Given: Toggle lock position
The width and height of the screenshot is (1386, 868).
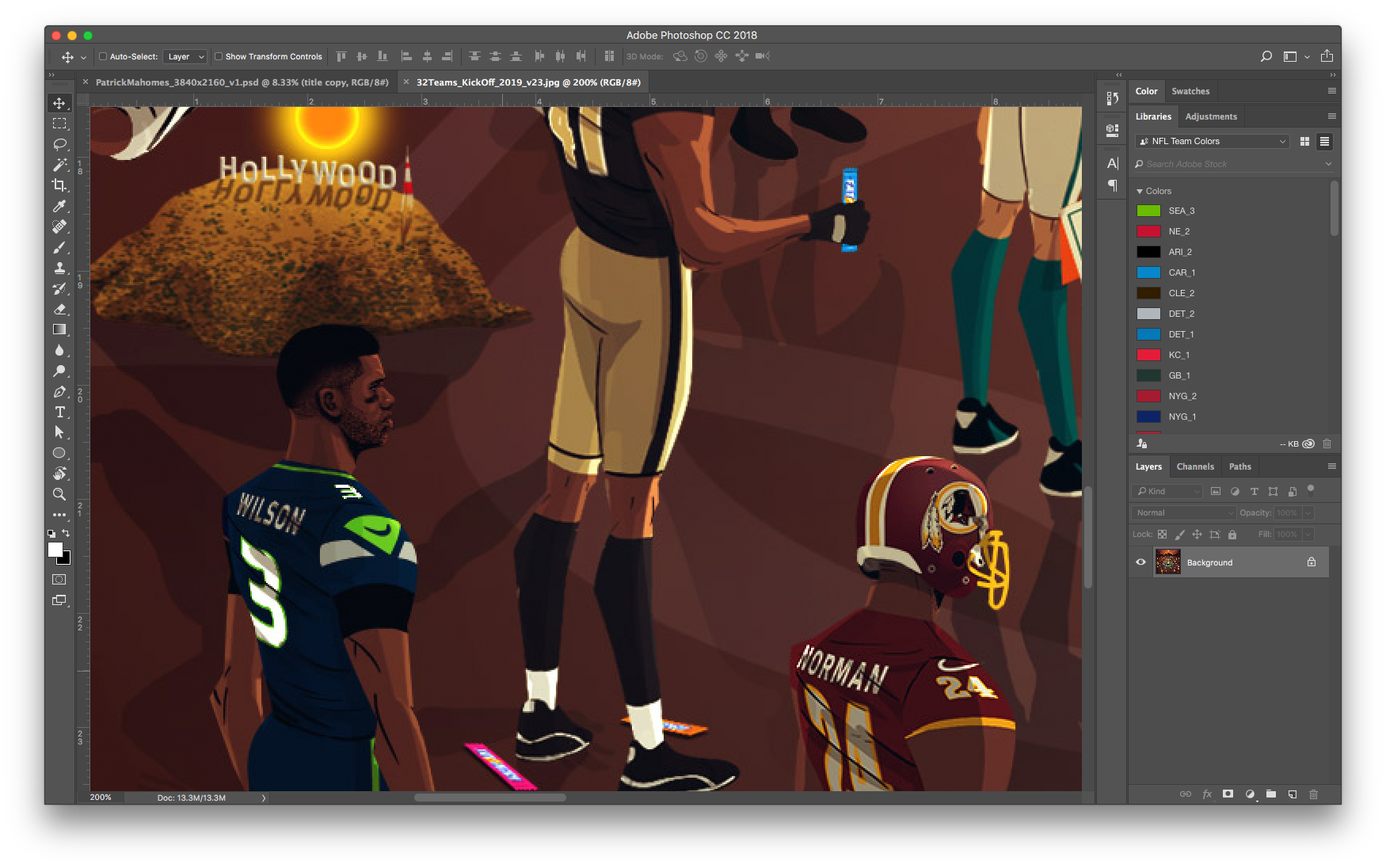Looking at the screenshot, I should point(1197,535).
